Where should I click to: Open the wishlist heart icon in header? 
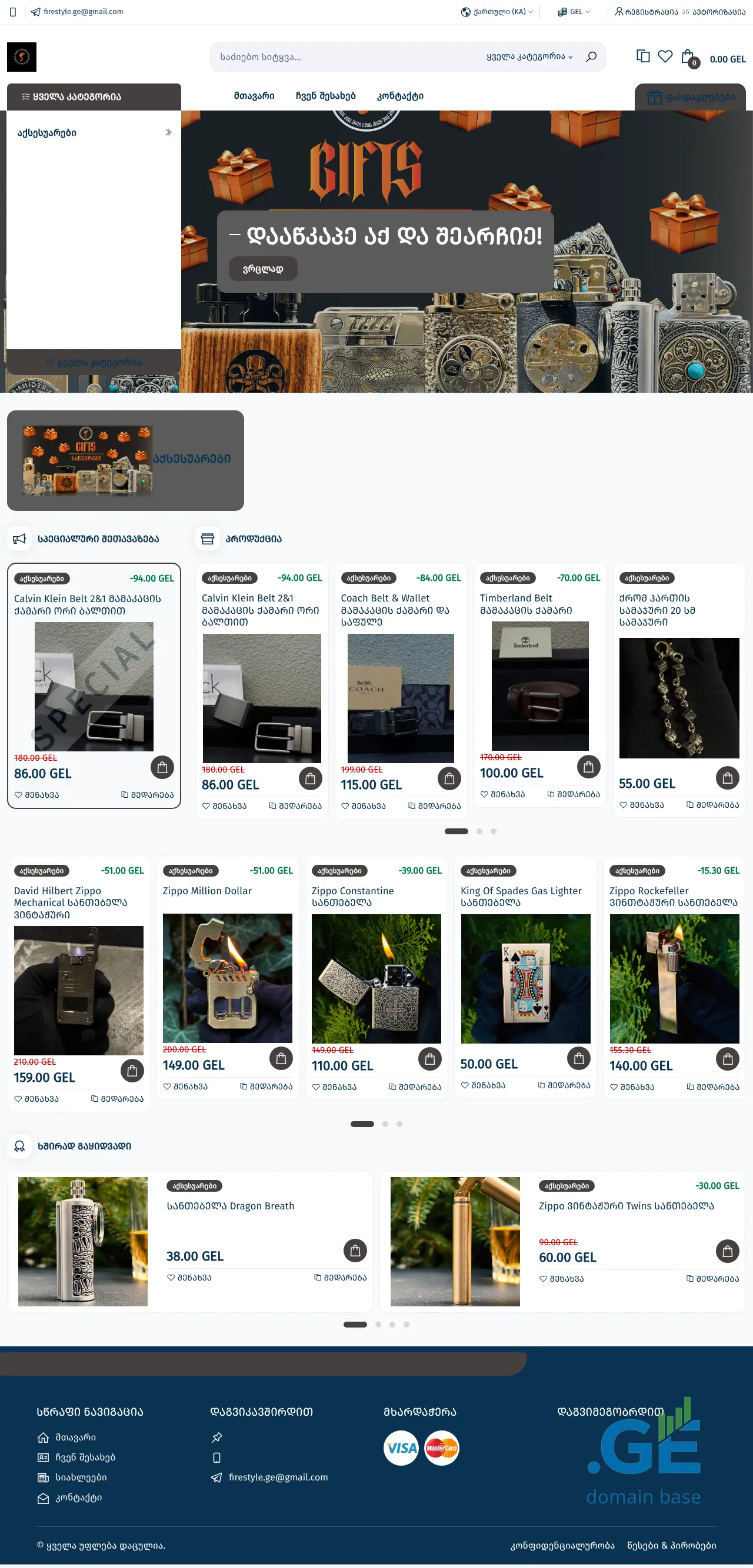pyautogui.click(x=665, y=56)
